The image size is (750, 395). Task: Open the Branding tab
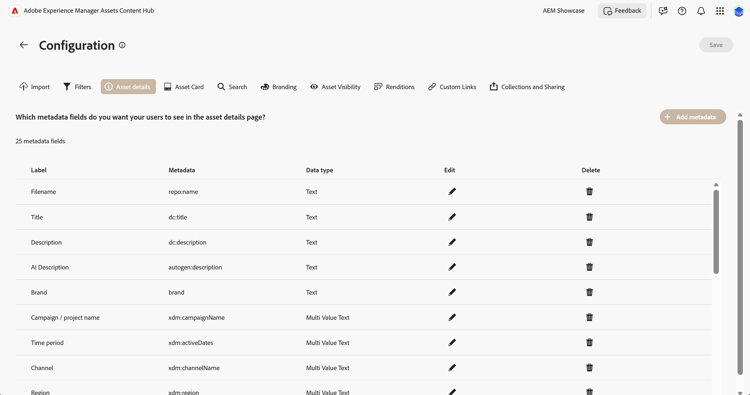tap(278, 87)
